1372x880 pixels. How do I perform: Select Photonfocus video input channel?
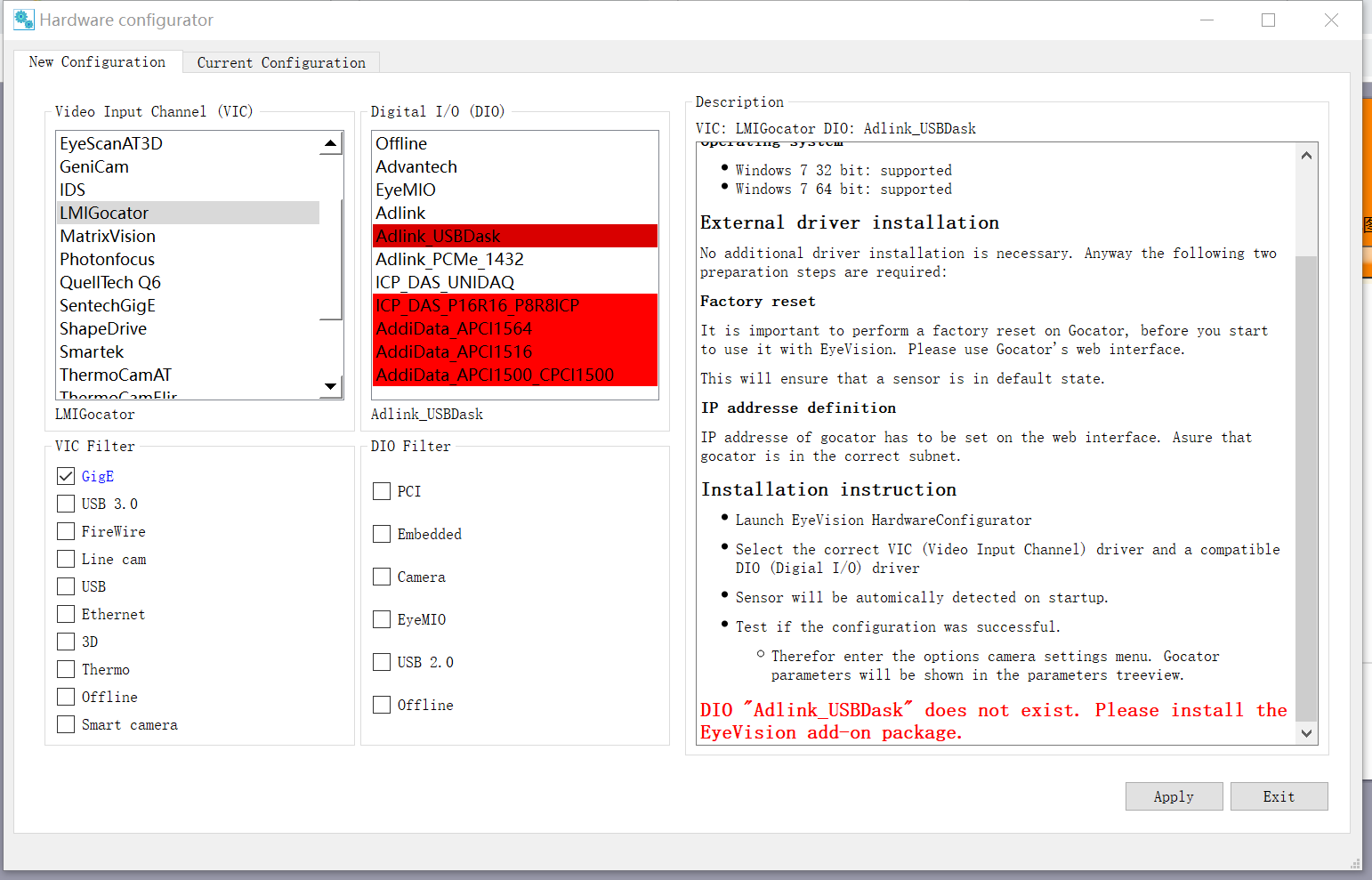coord(188,259)
